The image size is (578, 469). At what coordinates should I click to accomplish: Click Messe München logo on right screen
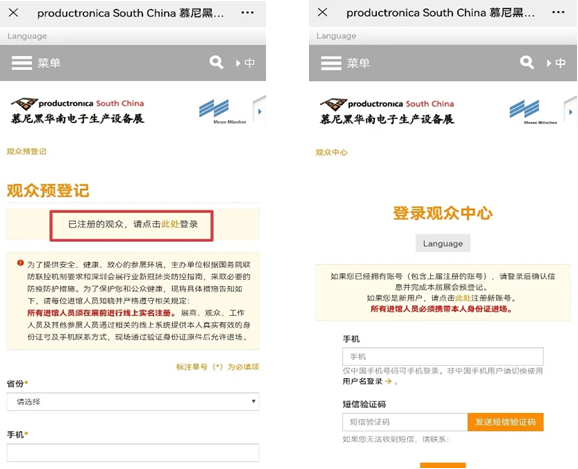533,112
